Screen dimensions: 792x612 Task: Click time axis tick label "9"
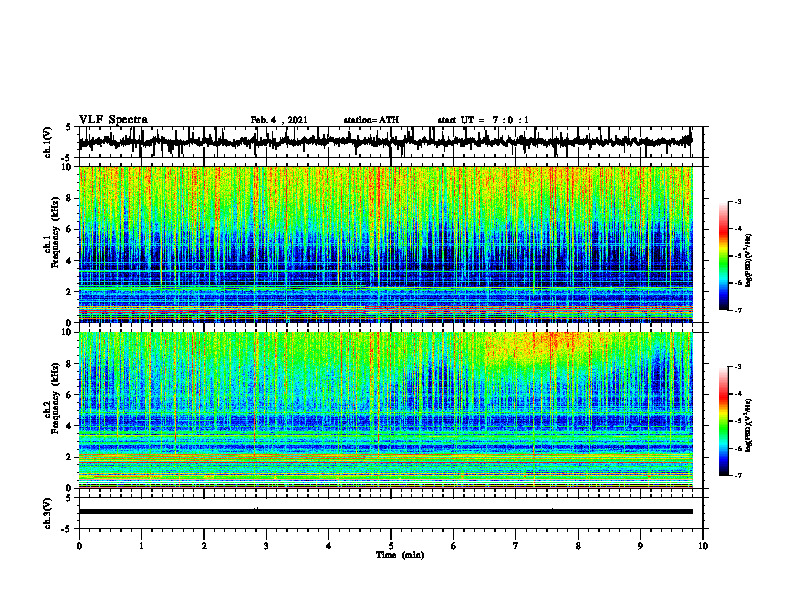click(x=640, y=546)
